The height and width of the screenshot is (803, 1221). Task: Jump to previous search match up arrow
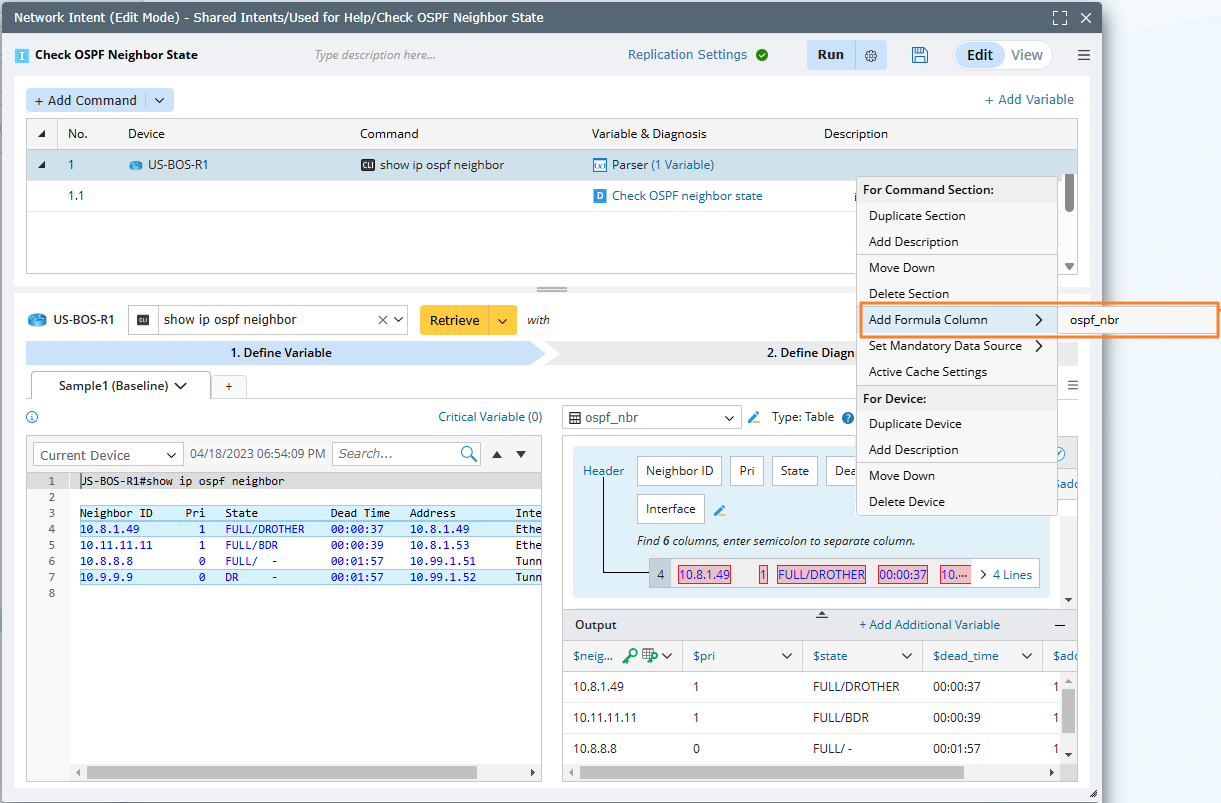point(497,454)
